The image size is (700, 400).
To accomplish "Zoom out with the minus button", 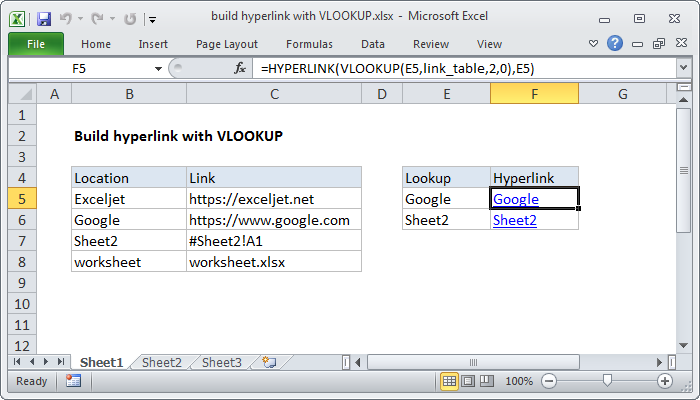I will (x=549, y=381).
